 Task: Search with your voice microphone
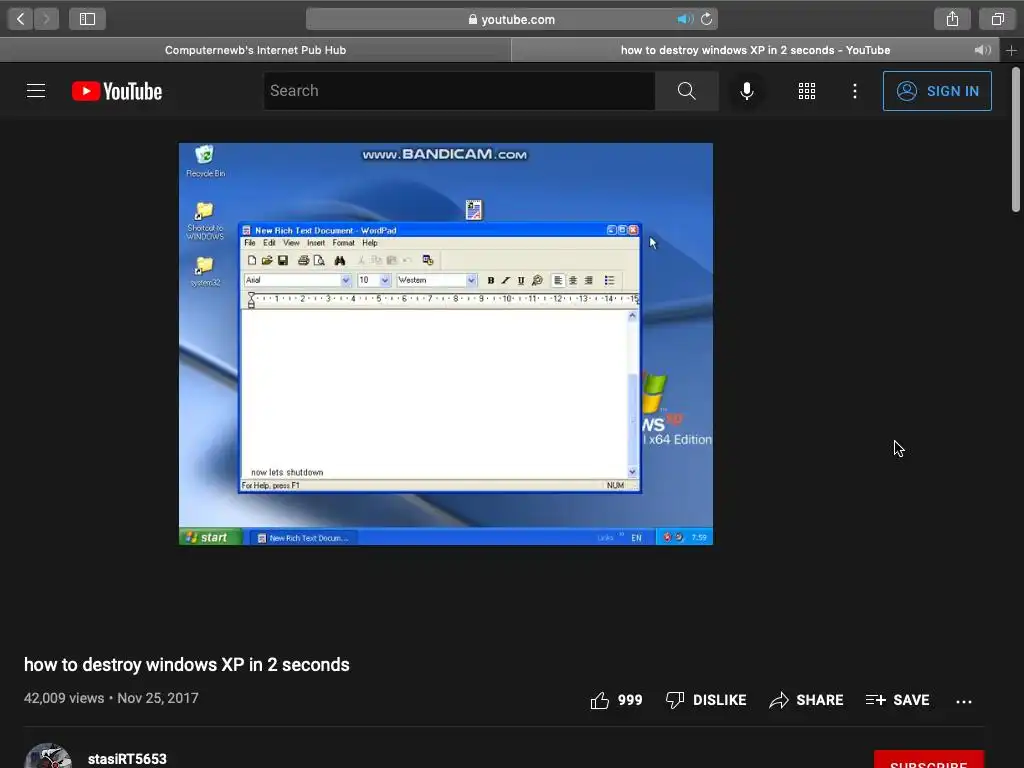pyautogui.click(x=747, y=91)
